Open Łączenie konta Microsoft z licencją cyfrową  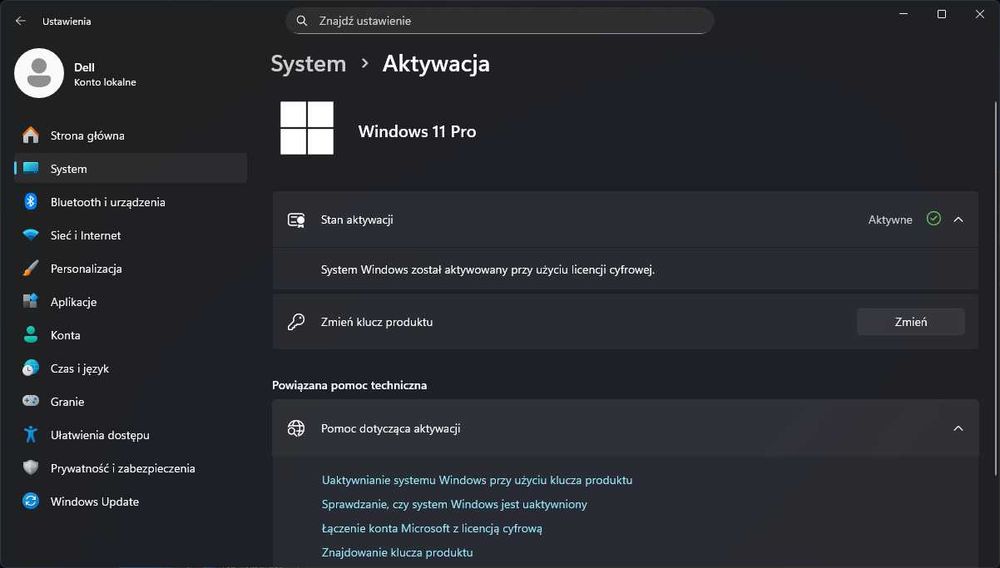pos(431,528)
